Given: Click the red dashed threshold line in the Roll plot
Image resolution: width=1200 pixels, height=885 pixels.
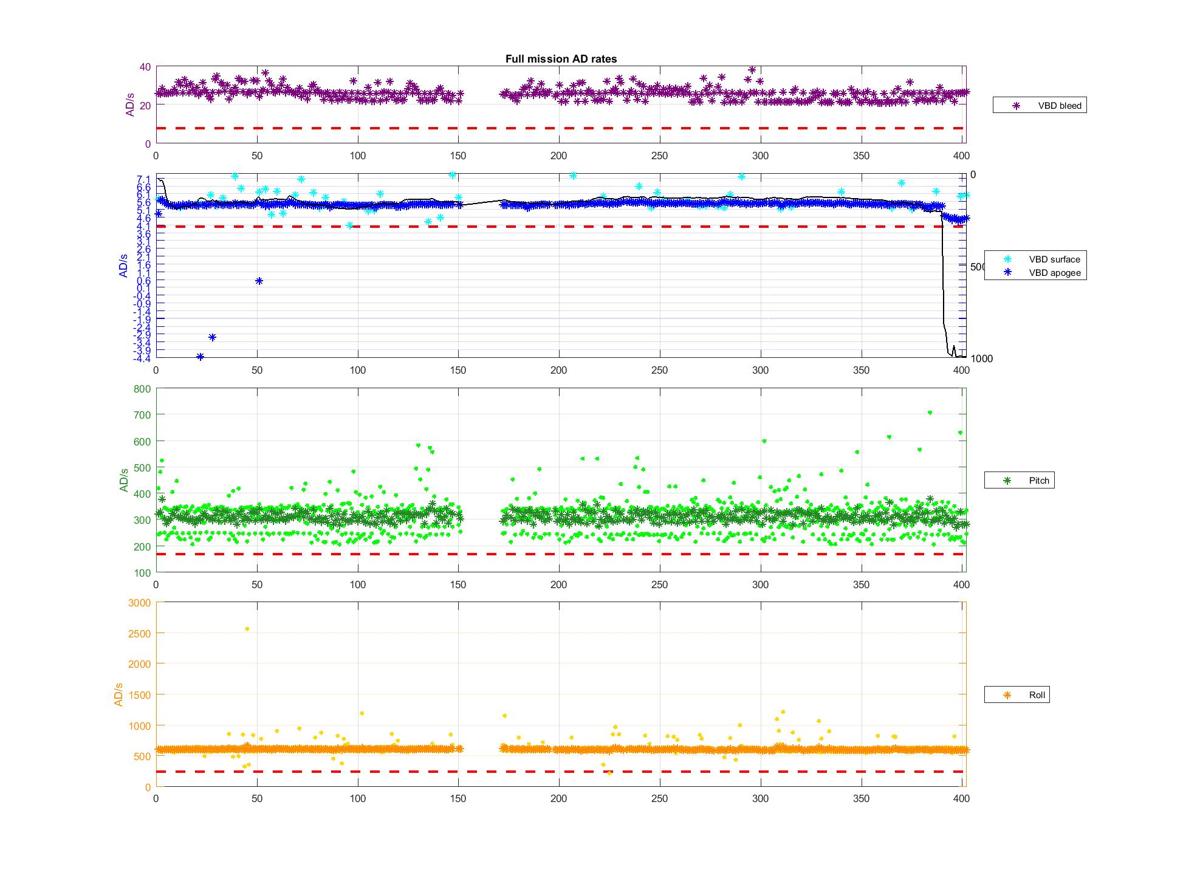Looking at the screenshot, I should coord(560,771).
